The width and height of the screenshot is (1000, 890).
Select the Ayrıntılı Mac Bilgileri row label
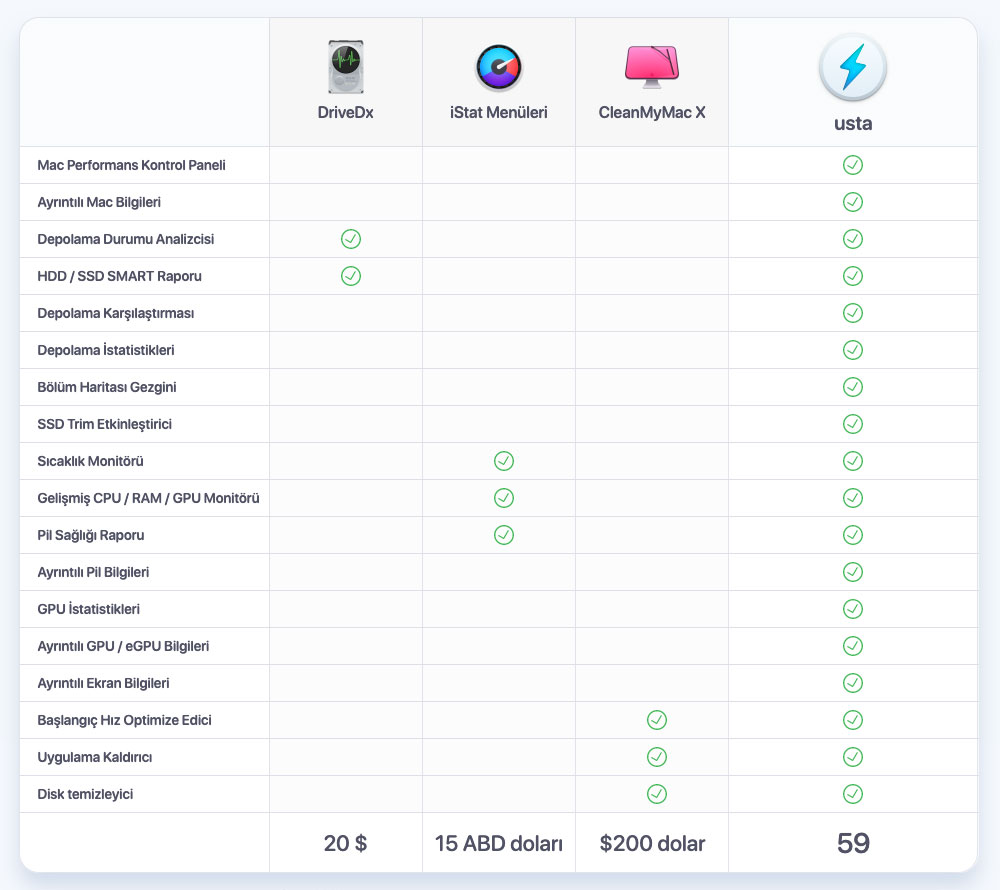click(x=99, y=202)
